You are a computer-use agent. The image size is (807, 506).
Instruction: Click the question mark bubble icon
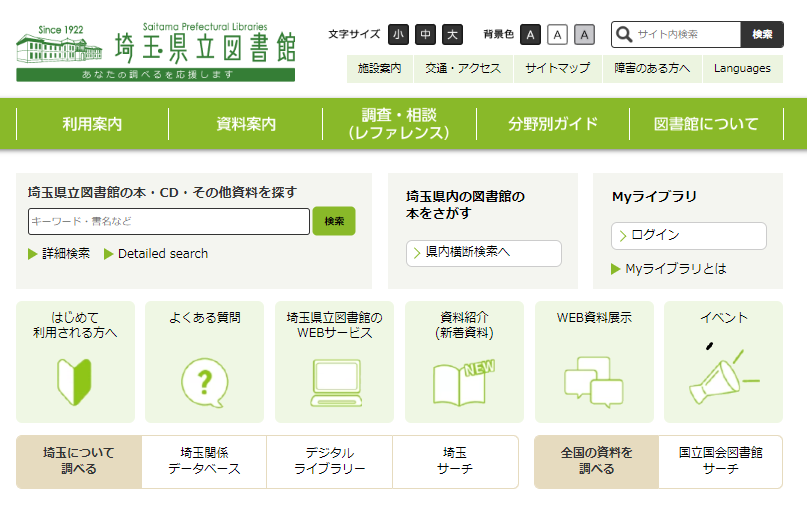(205, 382)
